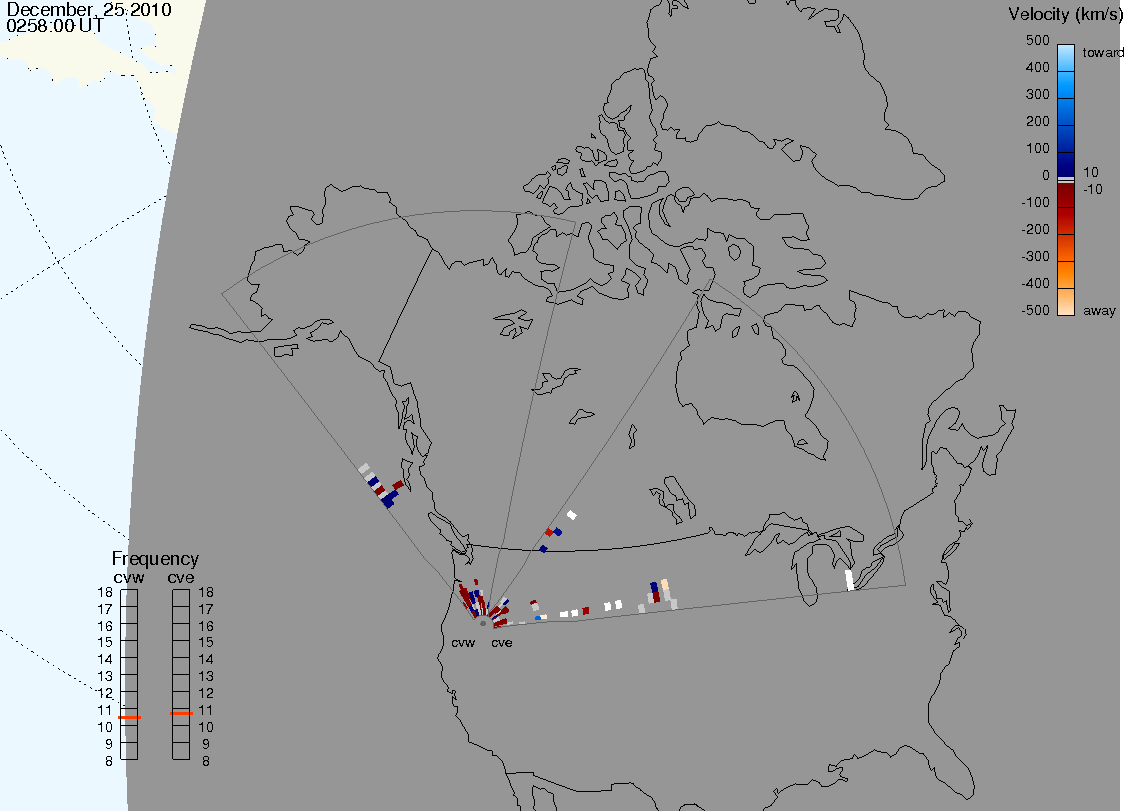Click the 8 cell of cve frequency bar
The width and height of the screenshot is (1124, 811).
tap(181, 751)
